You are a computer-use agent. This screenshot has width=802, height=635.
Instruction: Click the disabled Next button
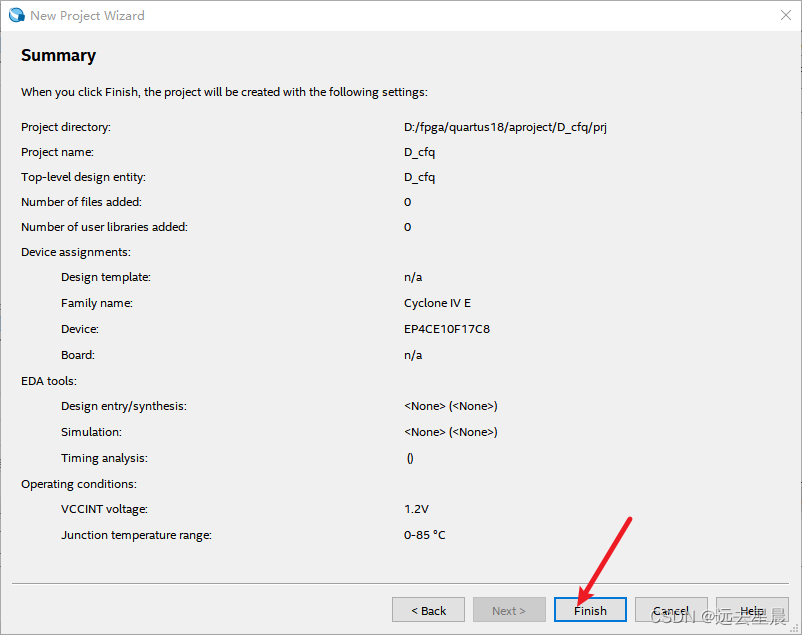(x=509, y=609)
